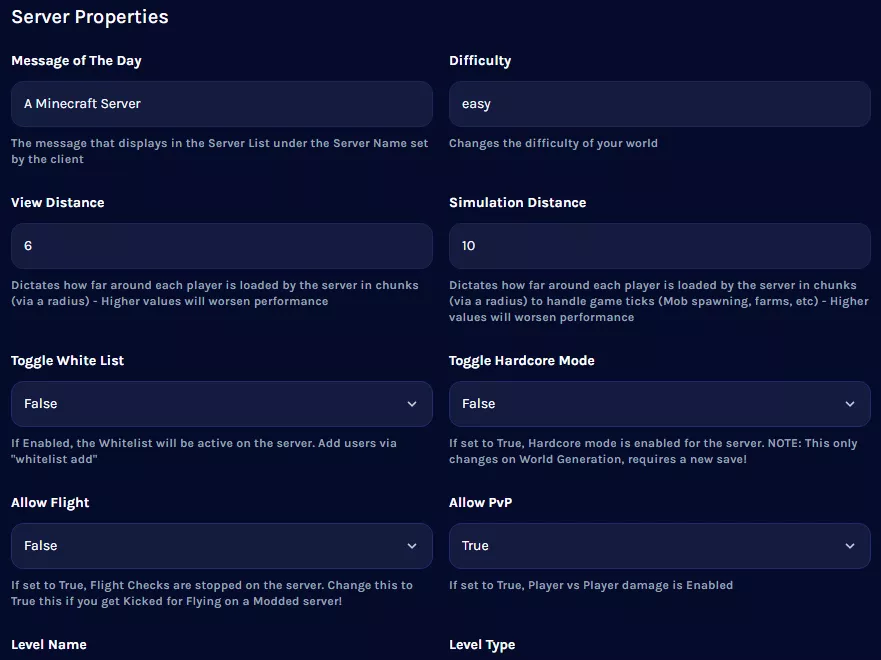The image size is (881, 660).
Task: Click the Simulation Distance input showing 10
Action: tap(659, 246)
